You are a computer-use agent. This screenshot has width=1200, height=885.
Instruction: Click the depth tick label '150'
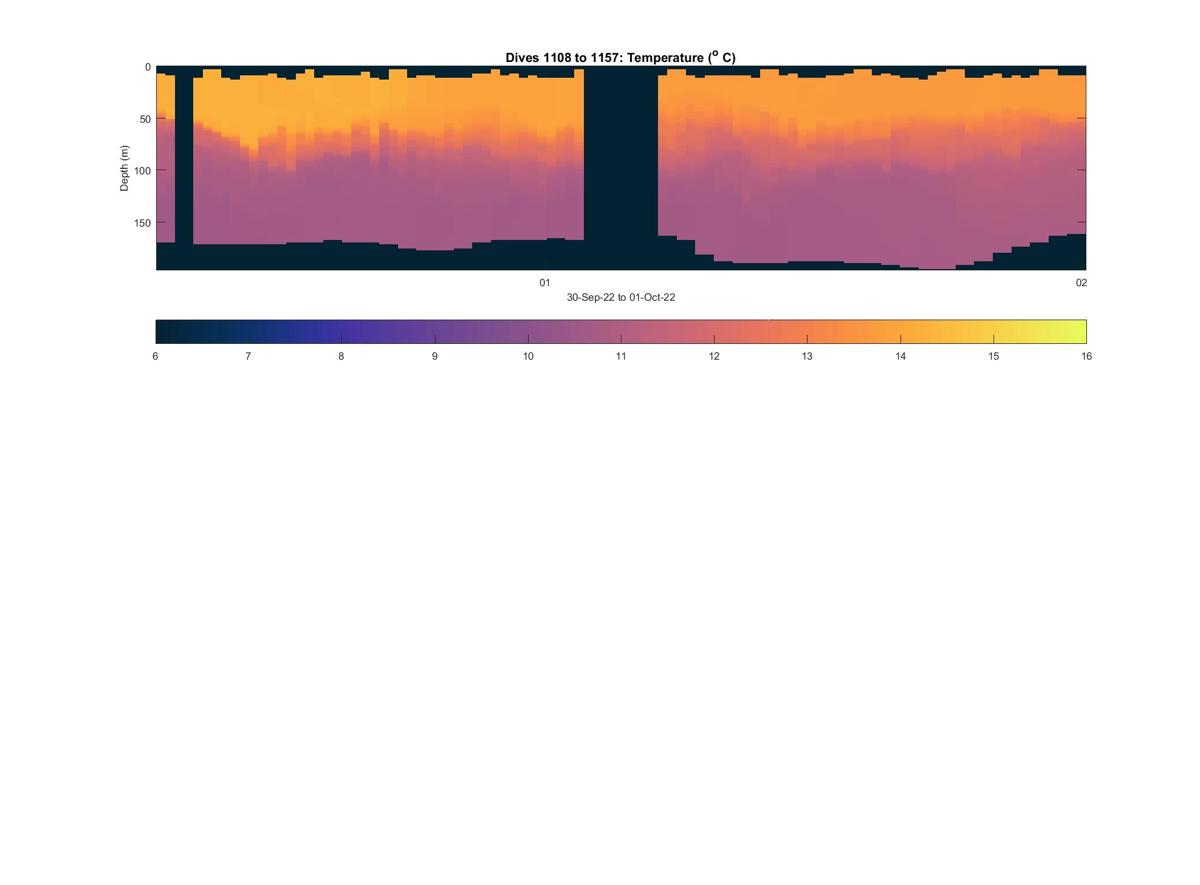(142, 223)
